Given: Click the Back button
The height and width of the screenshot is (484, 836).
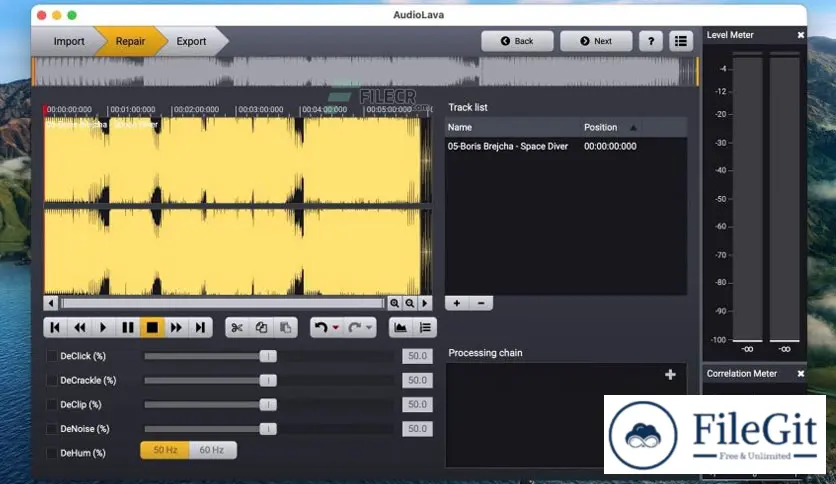Looking at the screenshot, I should (x=517, y=41).
